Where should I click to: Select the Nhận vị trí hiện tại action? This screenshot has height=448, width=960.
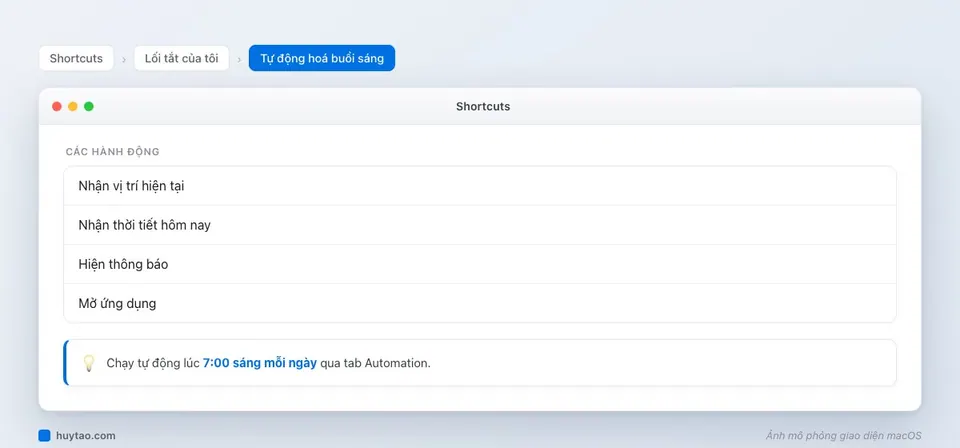point(480,186)
